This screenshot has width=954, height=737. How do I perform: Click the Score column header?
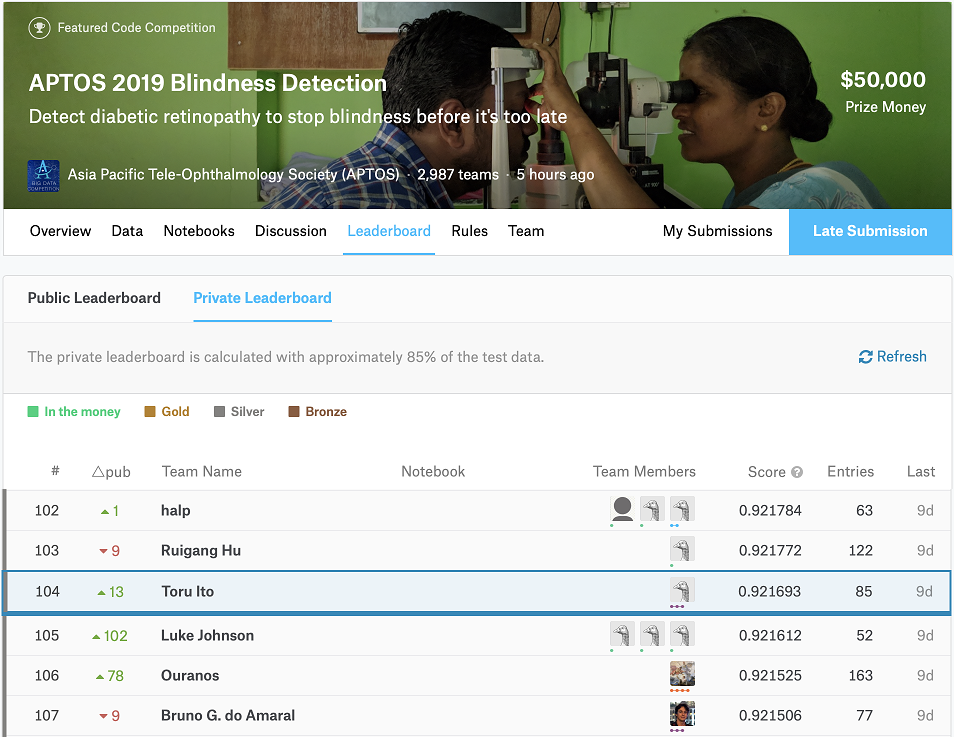767,472
